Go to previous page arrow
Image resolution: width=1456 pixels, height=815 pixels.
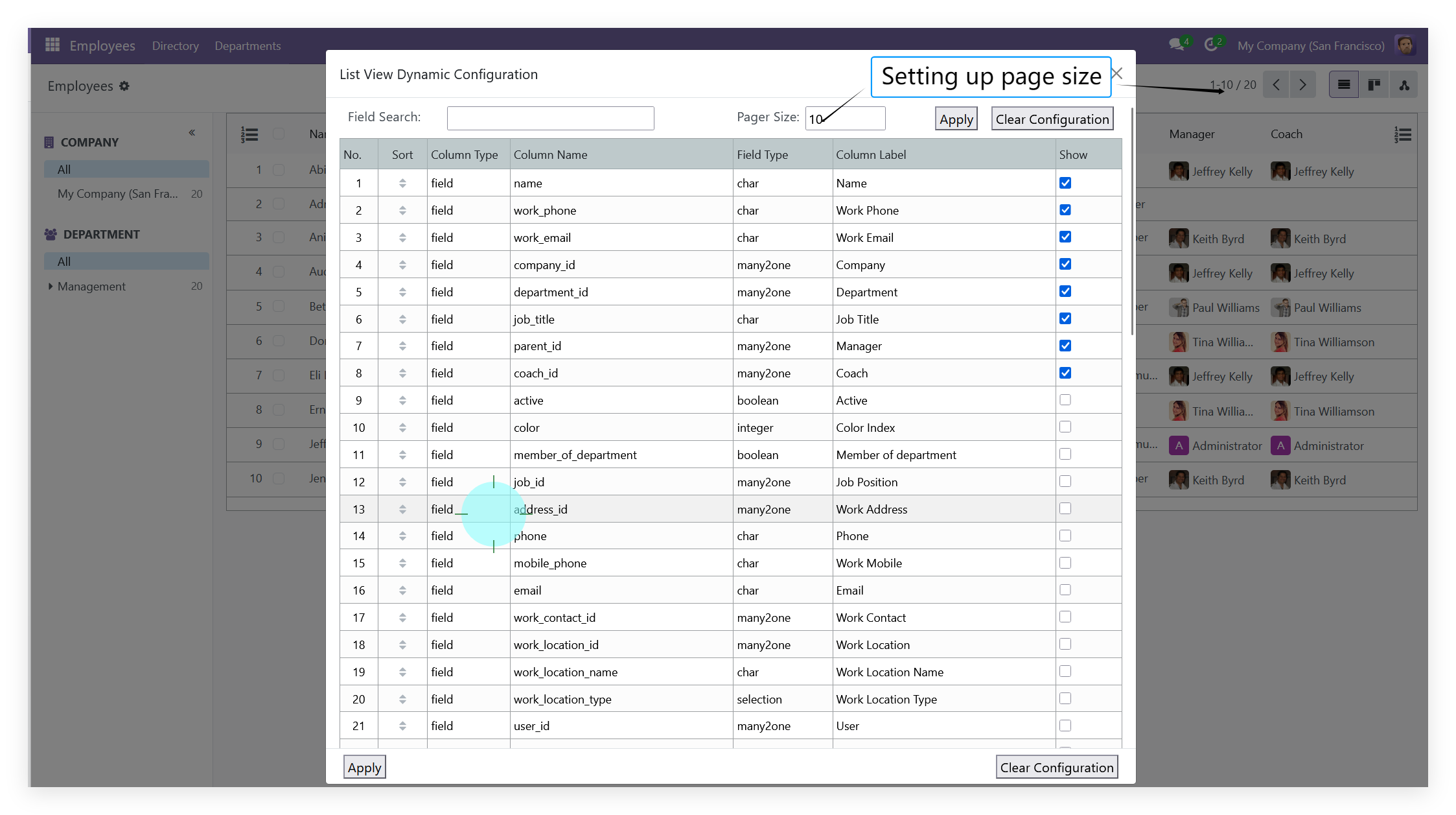(1276, 85)
